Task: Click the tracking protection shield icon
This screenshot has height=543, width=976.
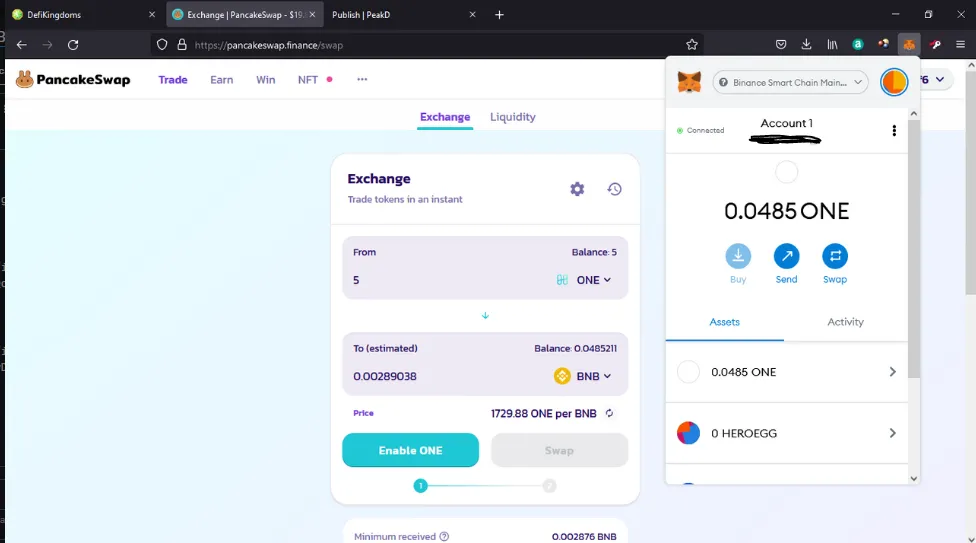Action: 162,45
